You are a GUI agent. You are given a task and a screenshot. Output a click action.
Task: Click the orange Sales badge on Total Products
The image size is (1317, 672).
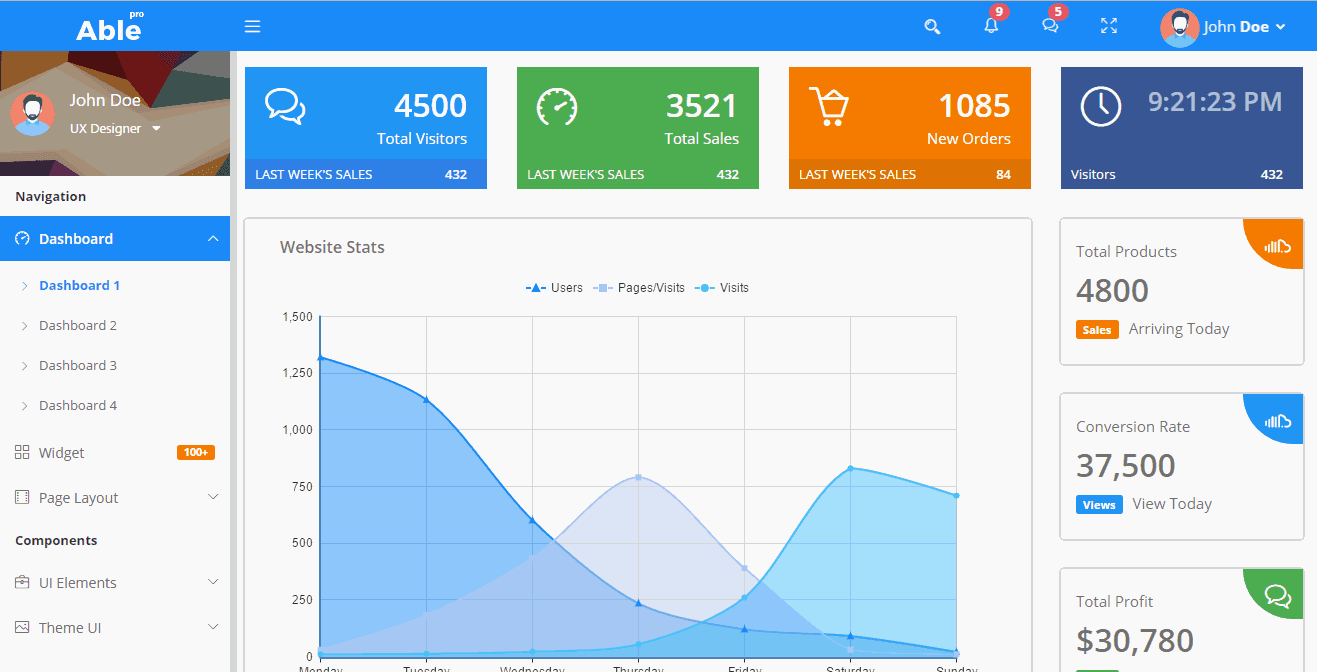tap(1097, 329)
